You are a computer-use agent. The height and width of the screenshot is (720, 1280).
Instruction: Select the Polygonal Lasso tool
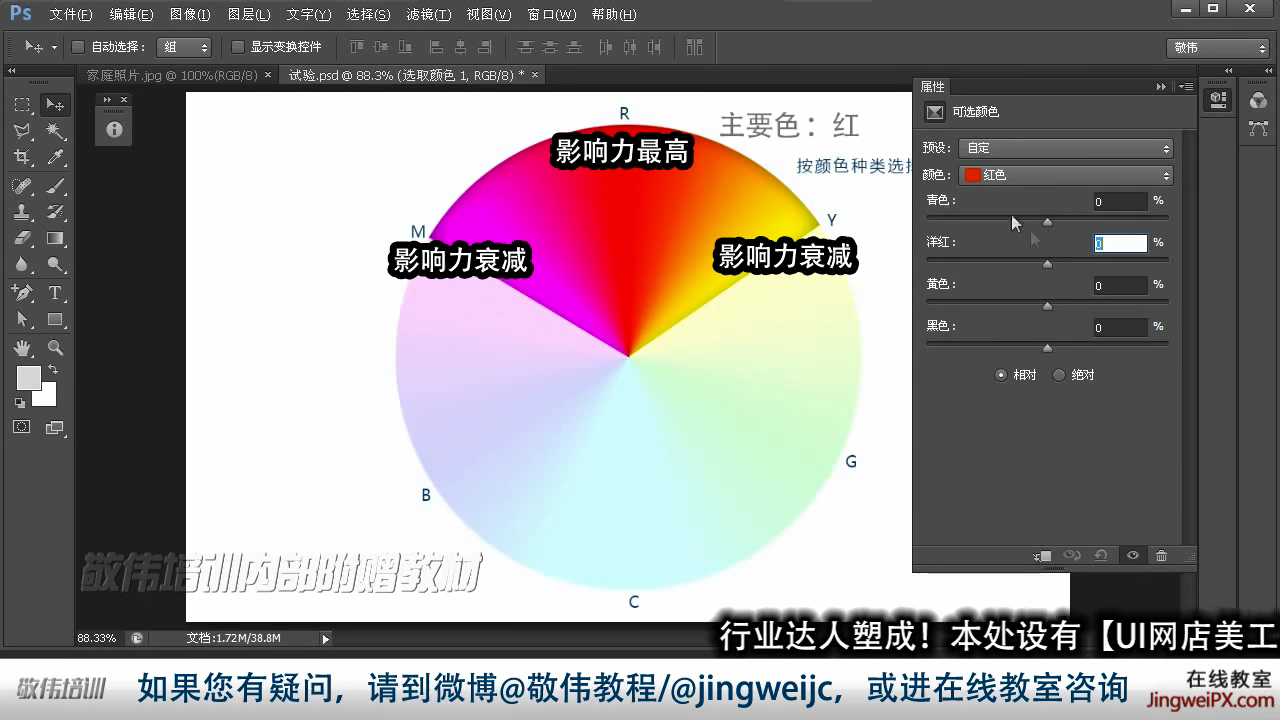(x=22, y=131)
